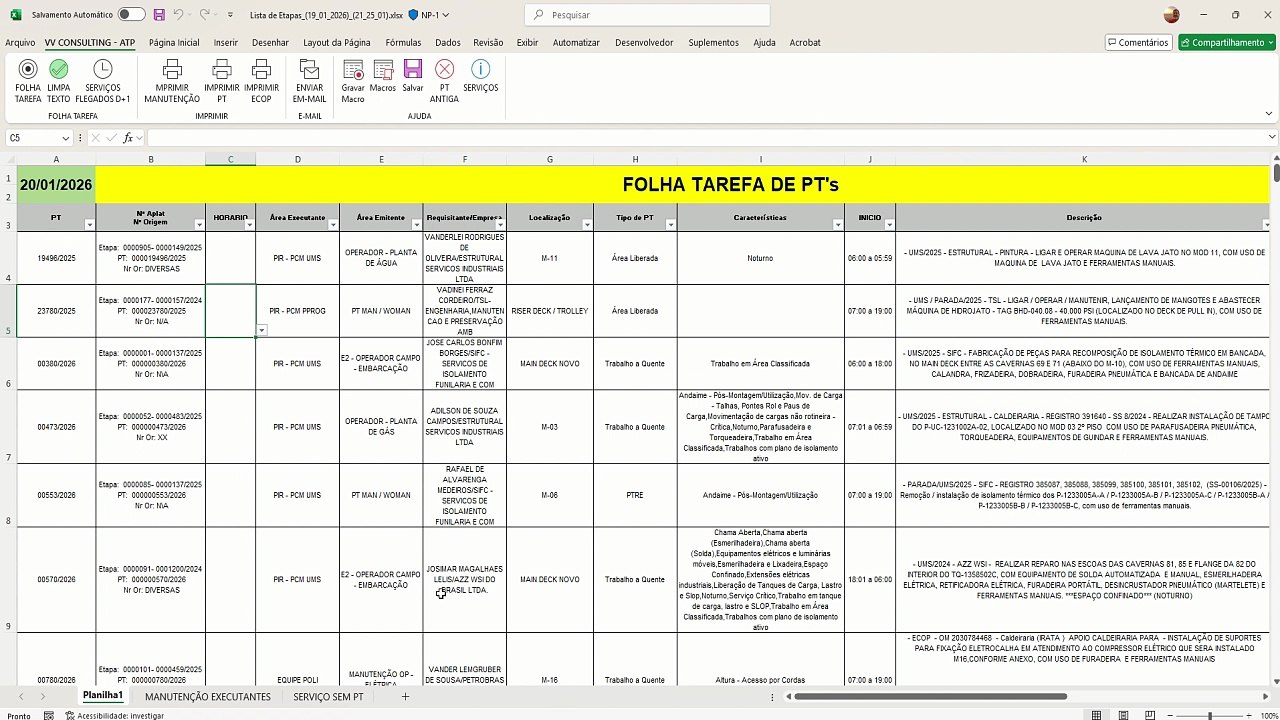Viewport: 1280px width, 720px height.
Task: Switch to SERVIÇO SEM PT sheet
Action: click(x=328, y=696)
